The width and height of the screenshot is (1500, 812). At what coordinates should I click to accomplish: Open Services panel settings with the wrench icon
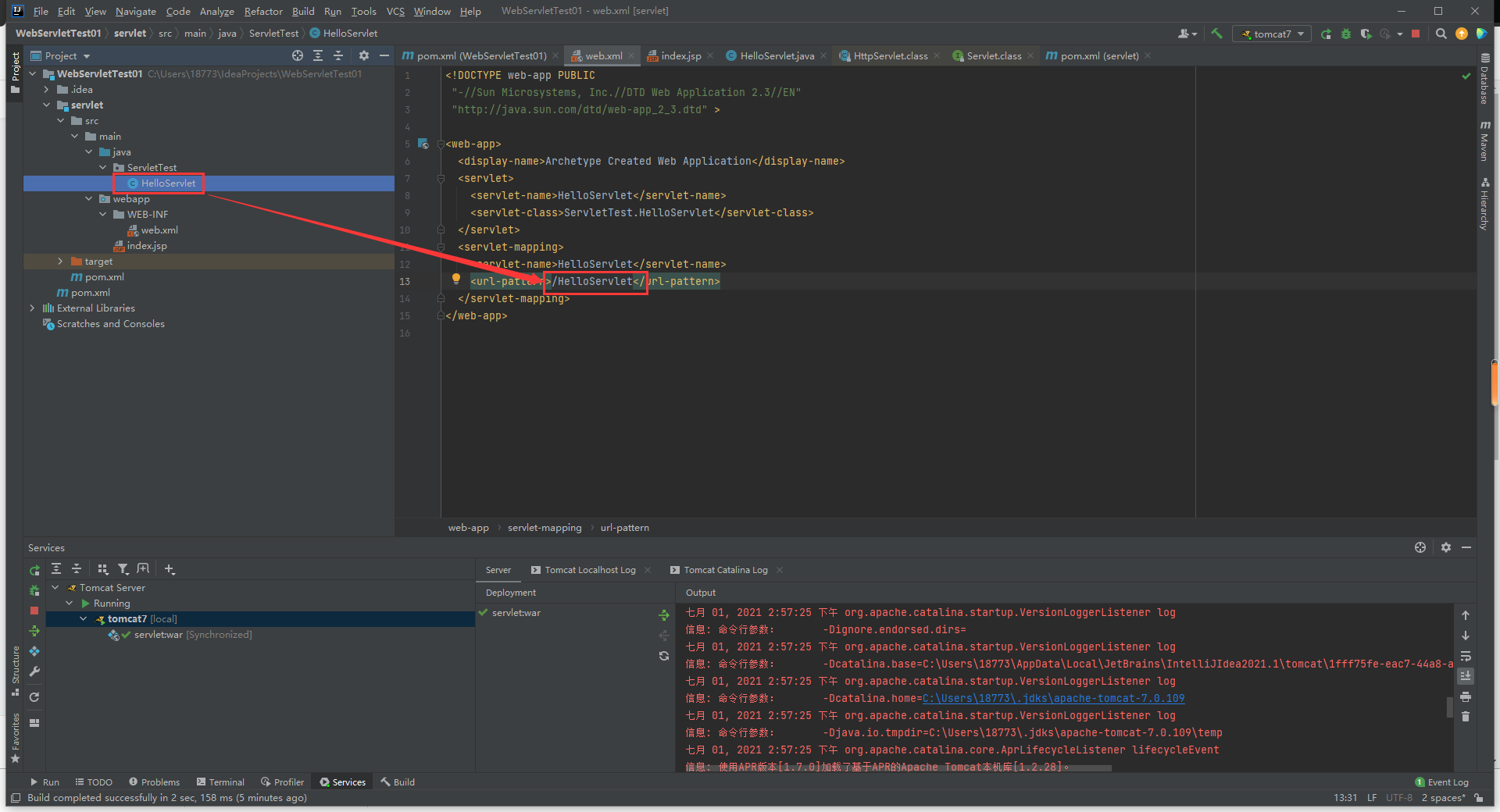36,671
